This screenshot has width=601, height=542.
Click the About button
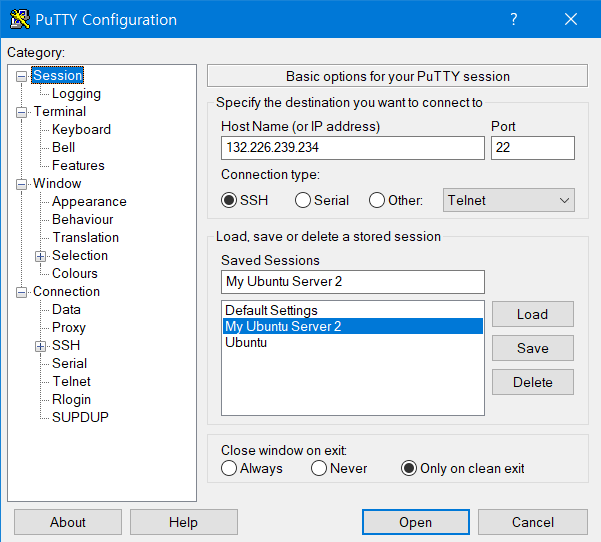click(x=68, y=522)
